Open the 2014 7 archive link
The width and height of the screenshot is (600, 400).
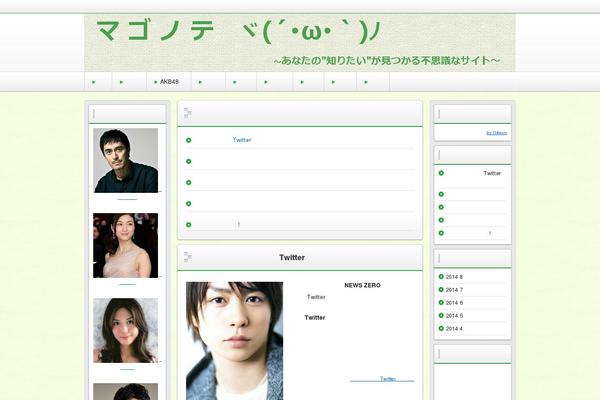pyautogui.click(x=454, y=290)
